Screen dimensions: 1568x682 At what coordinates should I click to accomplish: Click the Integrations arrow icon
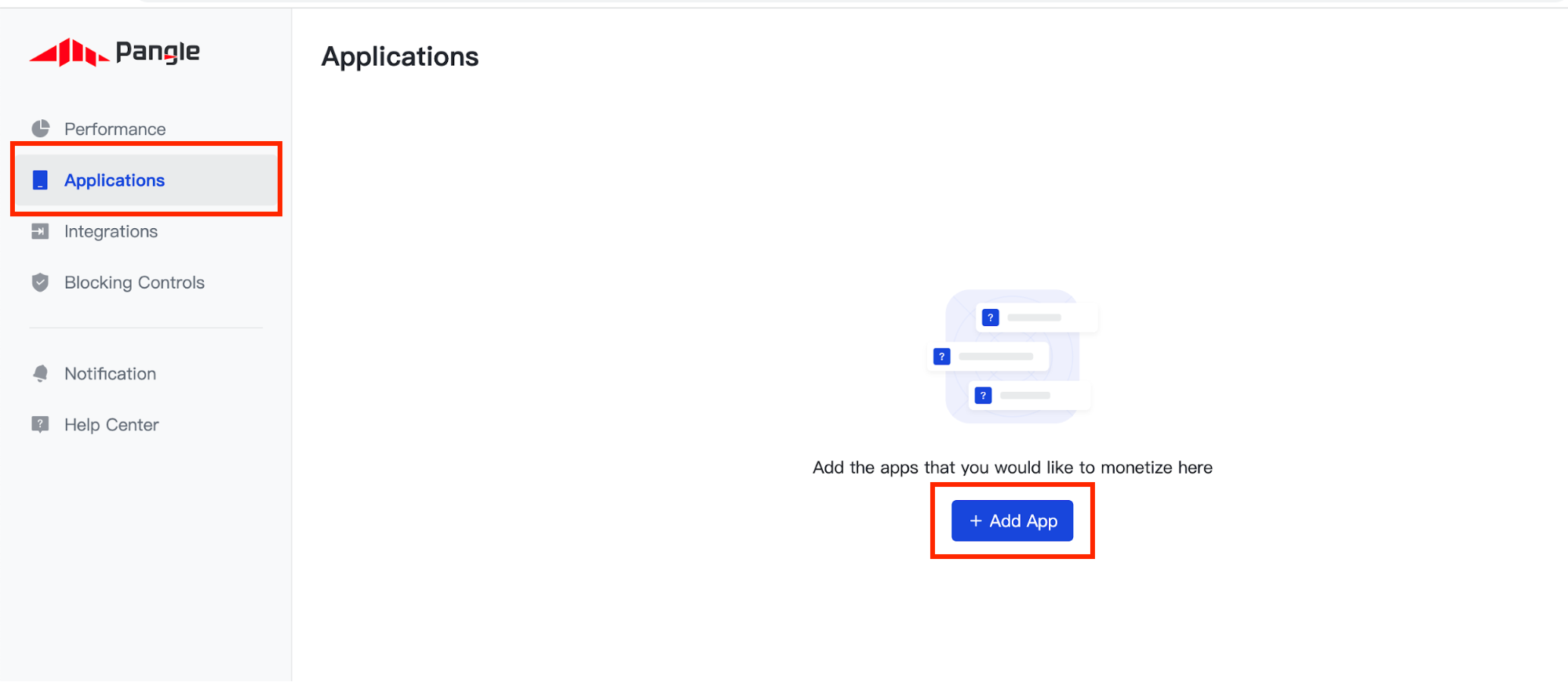click(x=40, y=231)
